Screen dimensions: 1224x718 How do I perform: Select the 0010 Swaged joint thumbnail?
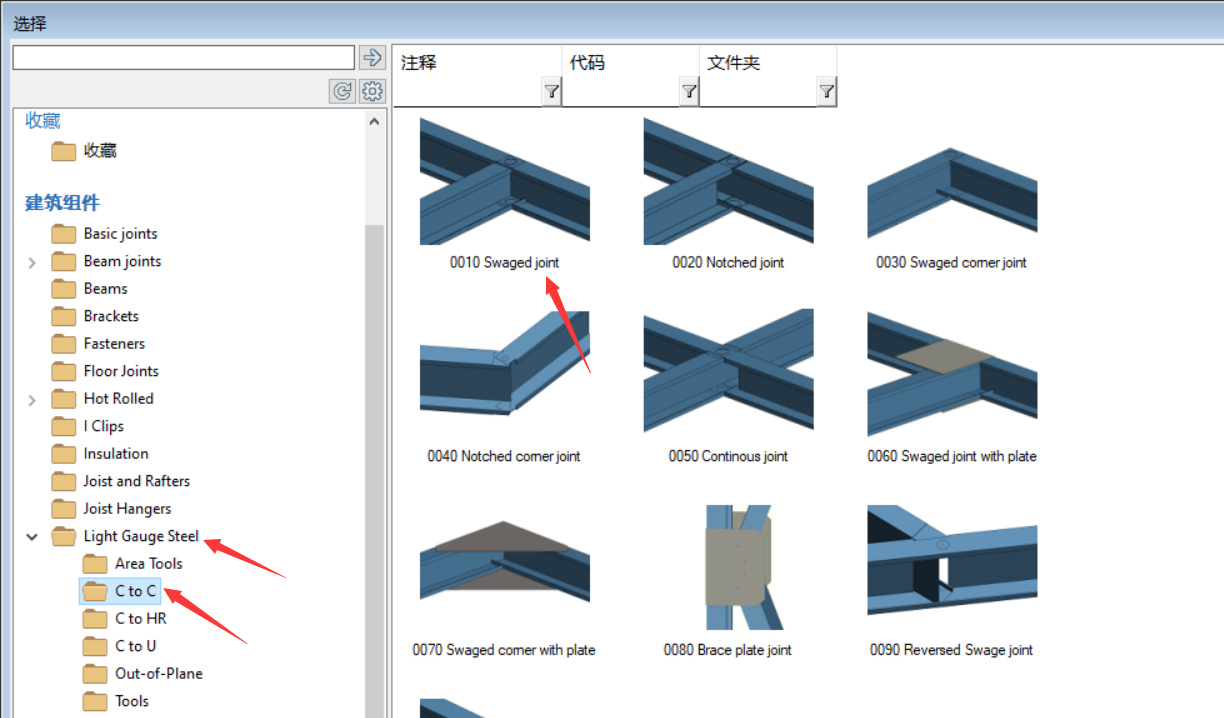pos(505,181)
